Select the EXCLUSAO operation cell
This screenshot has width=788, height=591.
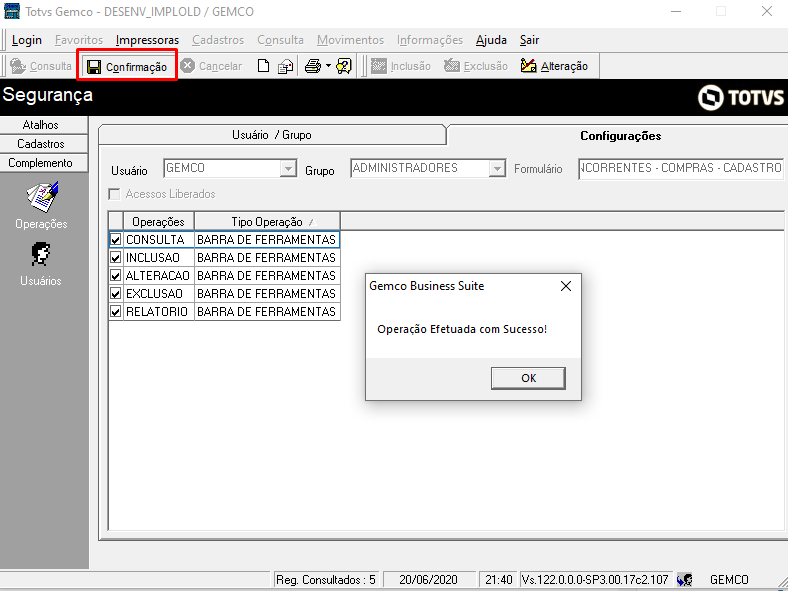(x=158, y=293)
